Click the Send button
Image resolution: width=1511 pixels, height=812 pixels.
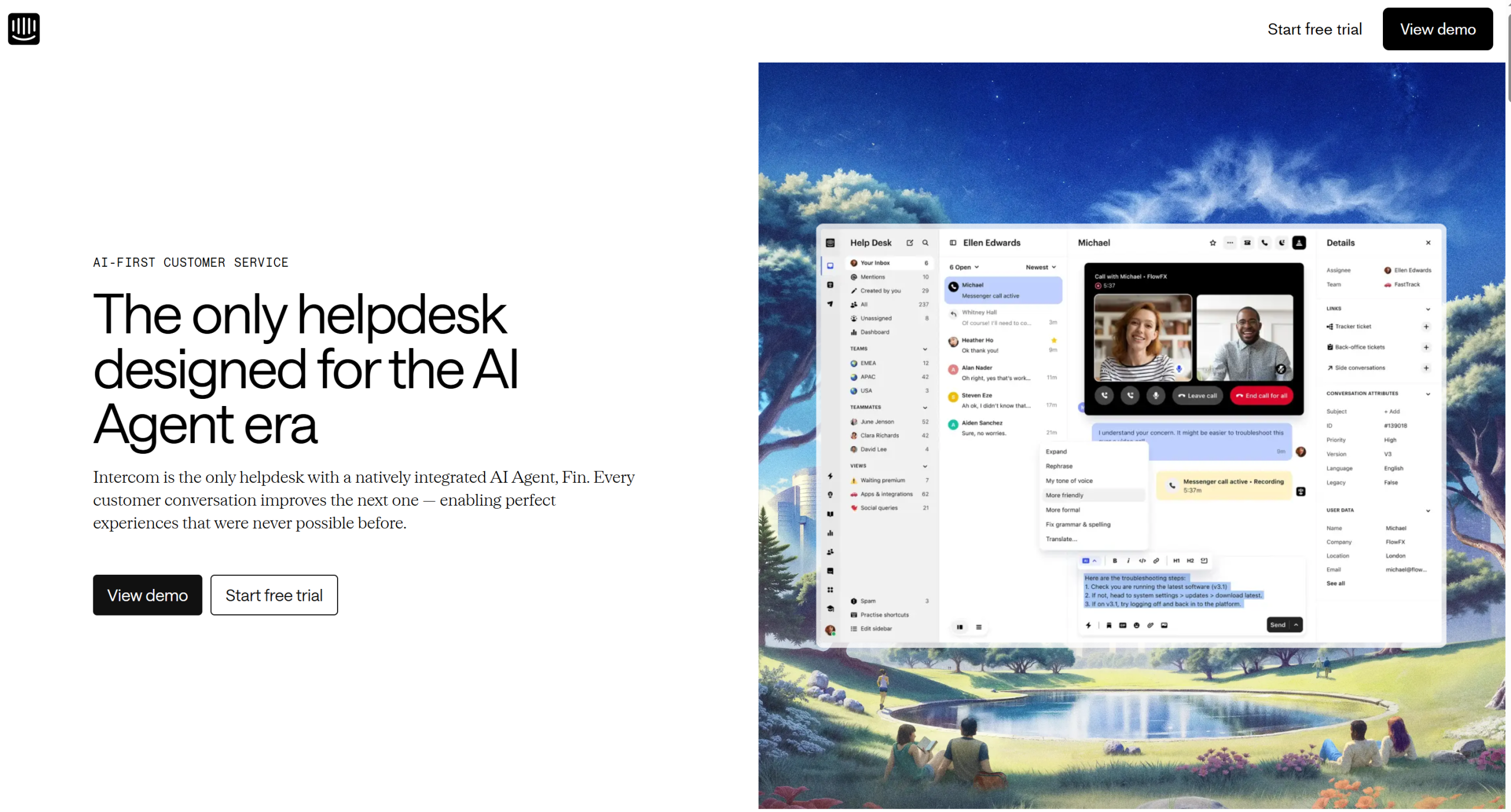1278,625
